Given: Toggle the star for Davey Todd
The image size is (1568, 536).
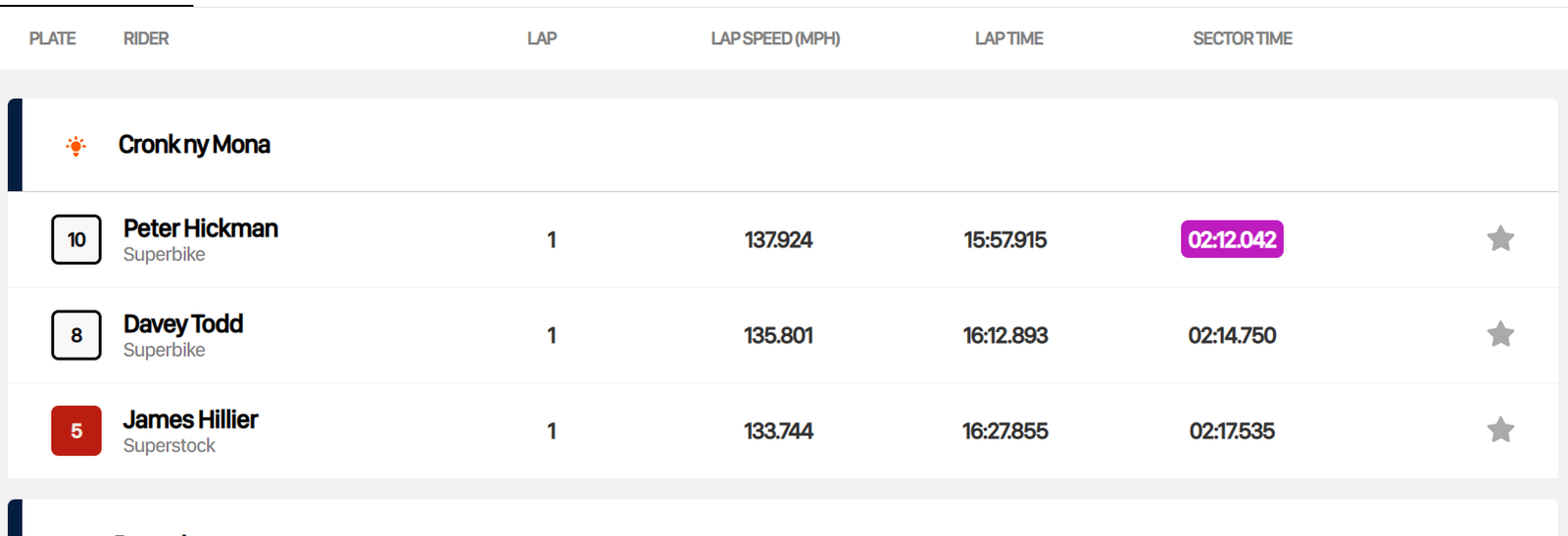Looking at the screenshot, I should point(1500,335).
